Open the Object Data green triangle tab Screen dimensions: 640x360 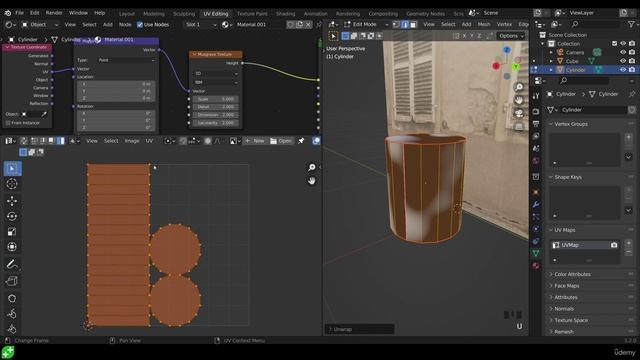(536, 253)
